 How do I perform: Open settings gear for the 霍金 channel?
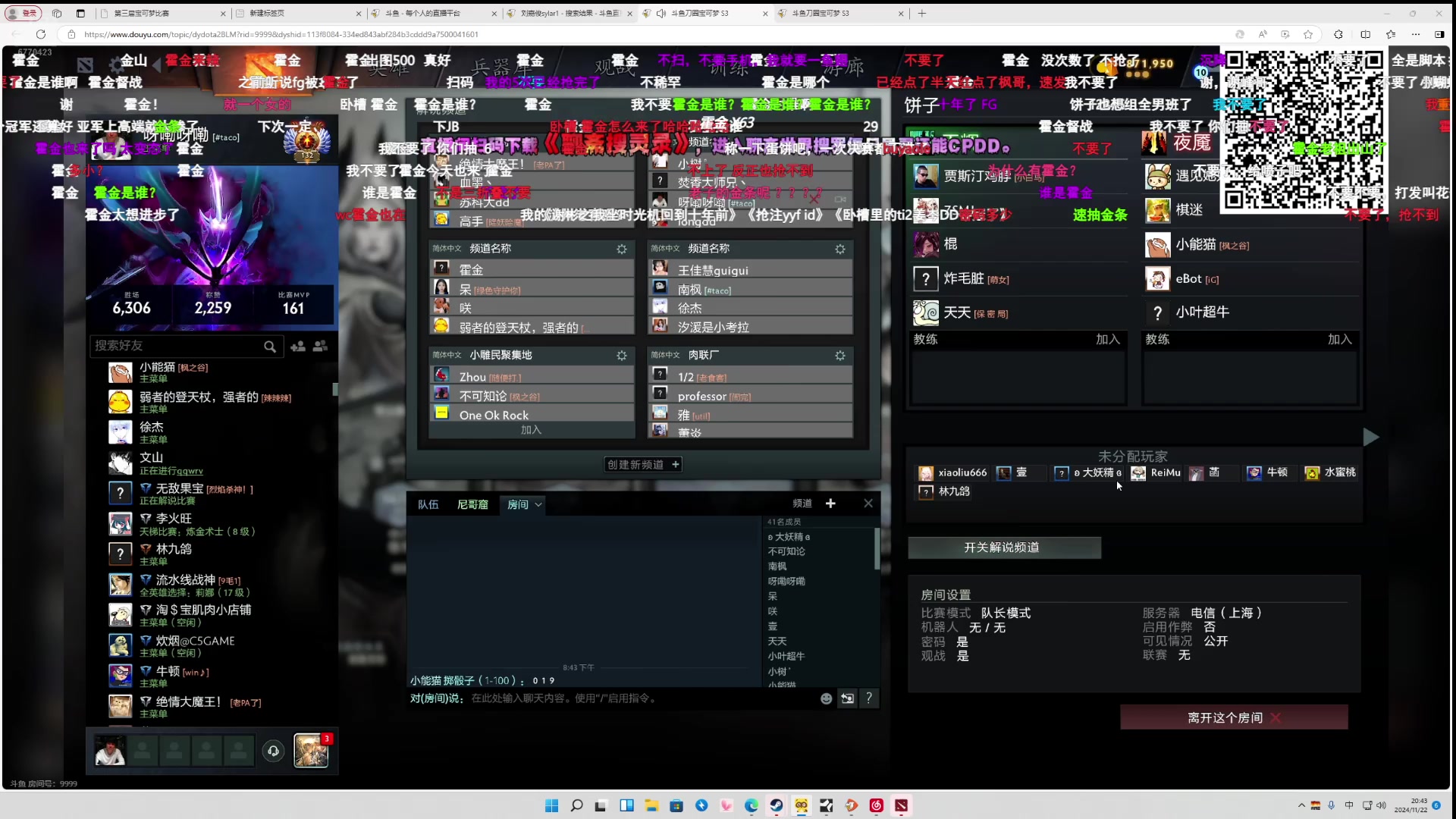point(622,249)
